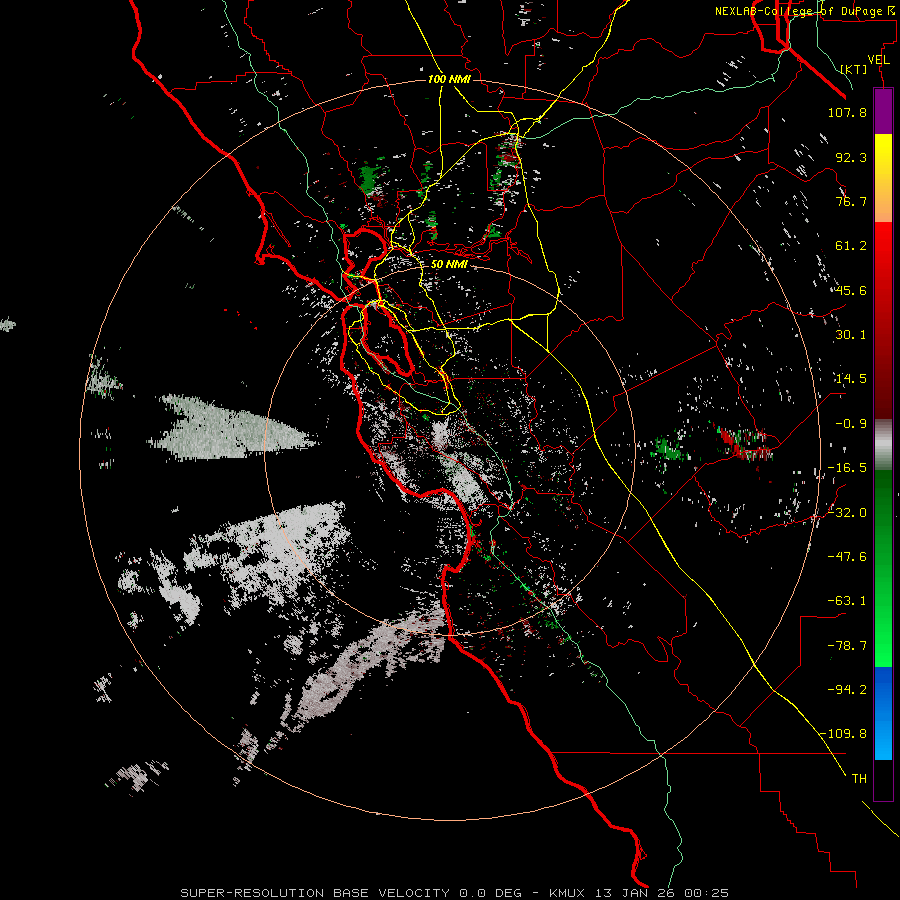Click the 13 JAN 26 date in the caption
Viewport: 900px width, 900px height.
click(636, 893)
